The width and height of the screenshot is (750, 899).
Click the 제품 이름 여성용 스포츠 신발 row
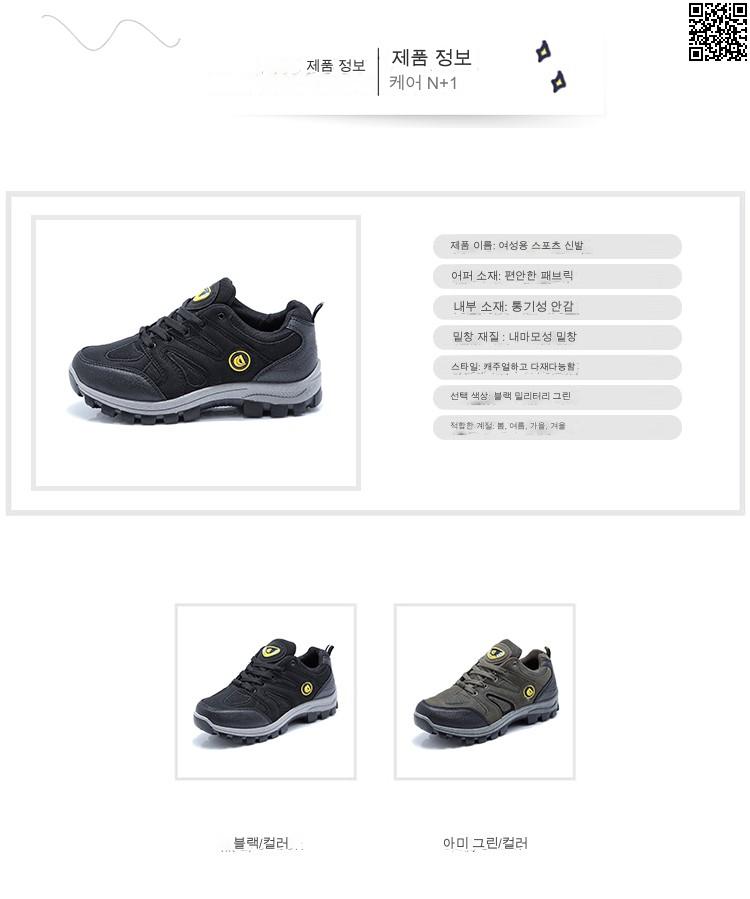[x=557, y=246]
